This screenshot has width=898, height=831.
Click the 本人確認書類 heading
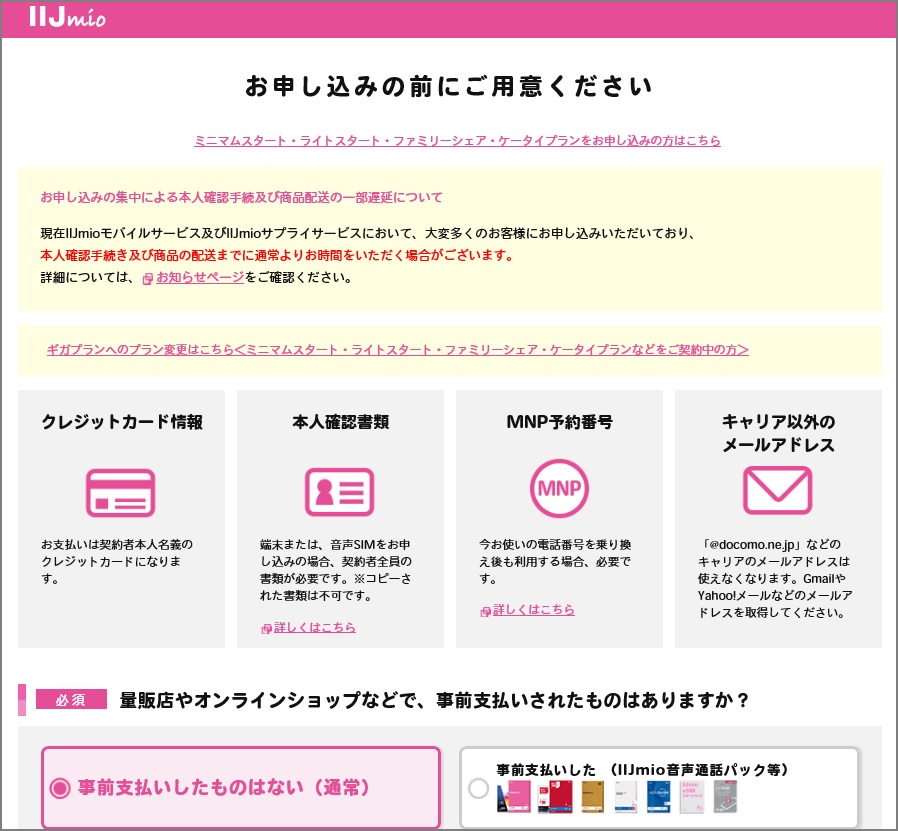pos(340,422)
